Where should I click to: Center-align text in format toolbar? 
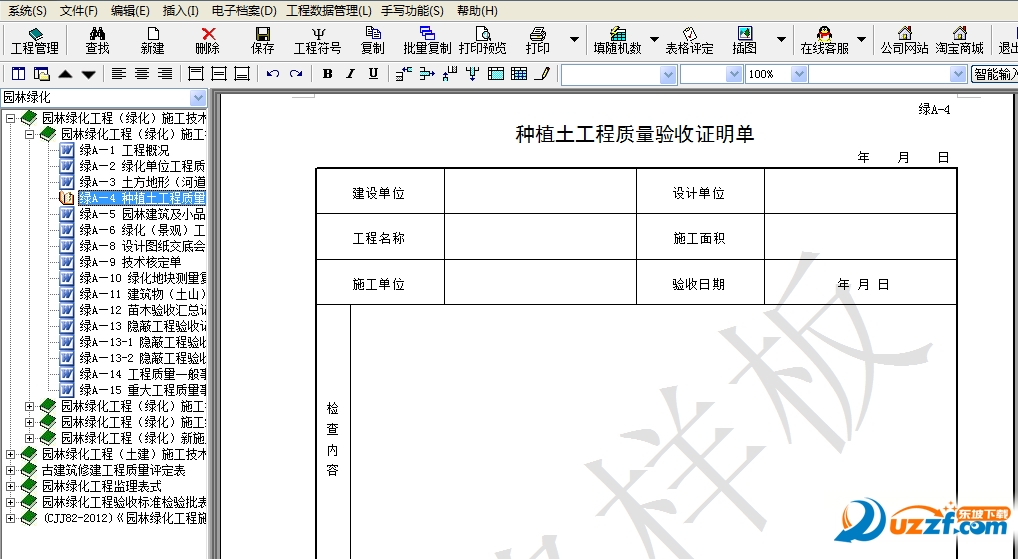142,74
